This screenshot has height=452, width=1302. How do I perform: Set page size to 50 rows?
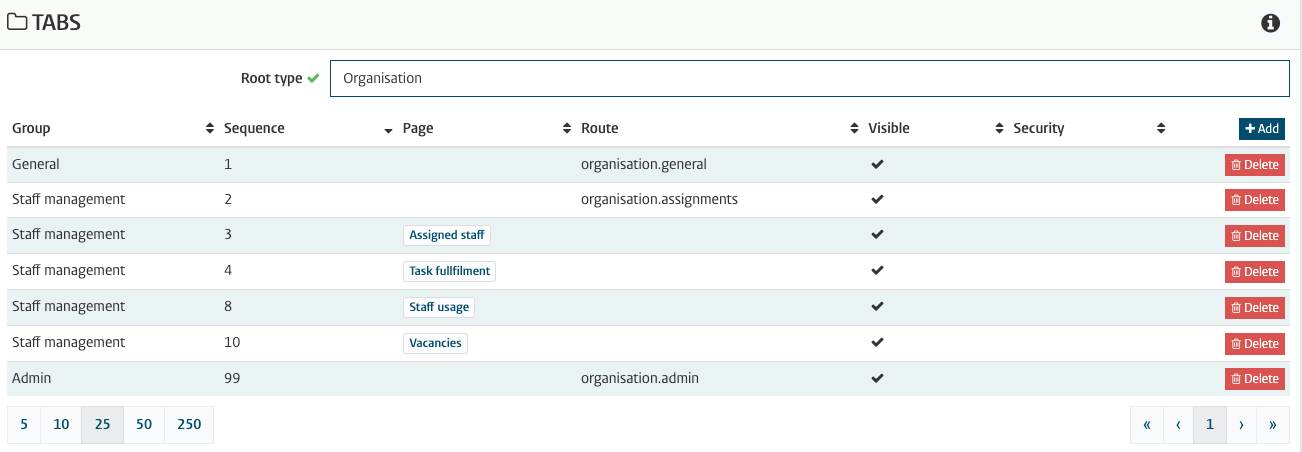point(144,424)
